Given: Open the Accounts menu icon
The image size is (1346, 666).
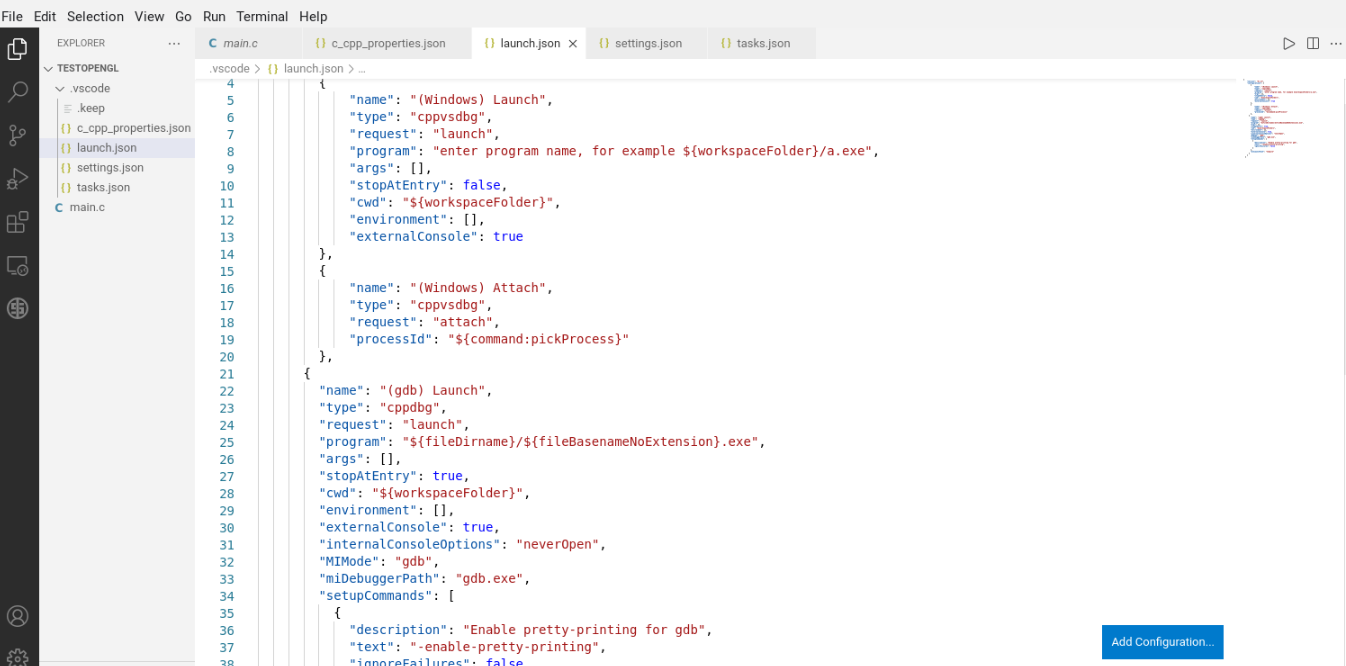Looking at the screenshot, I should (x=17, y=616).
